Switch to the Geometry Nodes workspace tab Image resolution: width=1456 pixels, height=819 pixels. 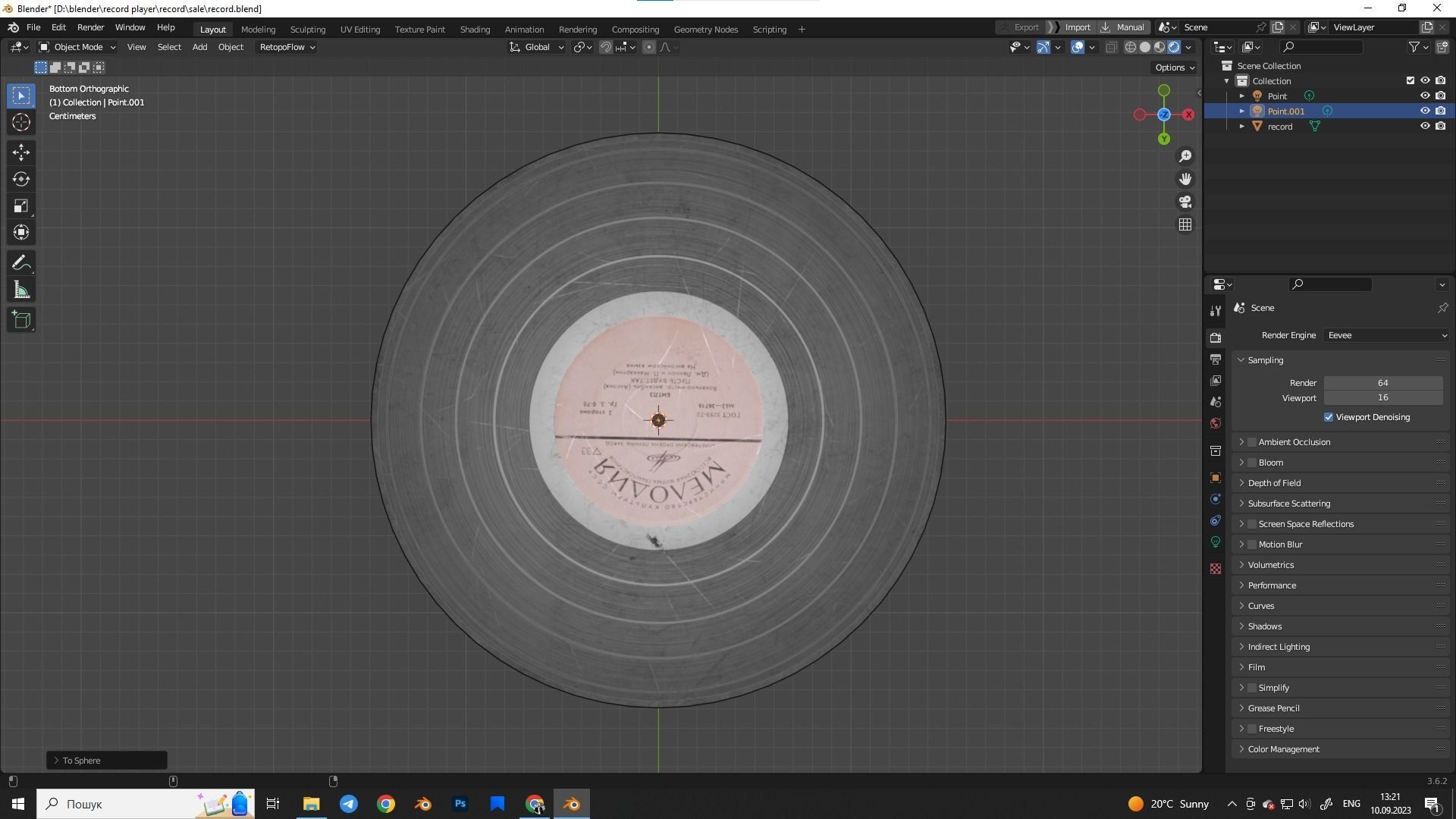tap(706, 29)
